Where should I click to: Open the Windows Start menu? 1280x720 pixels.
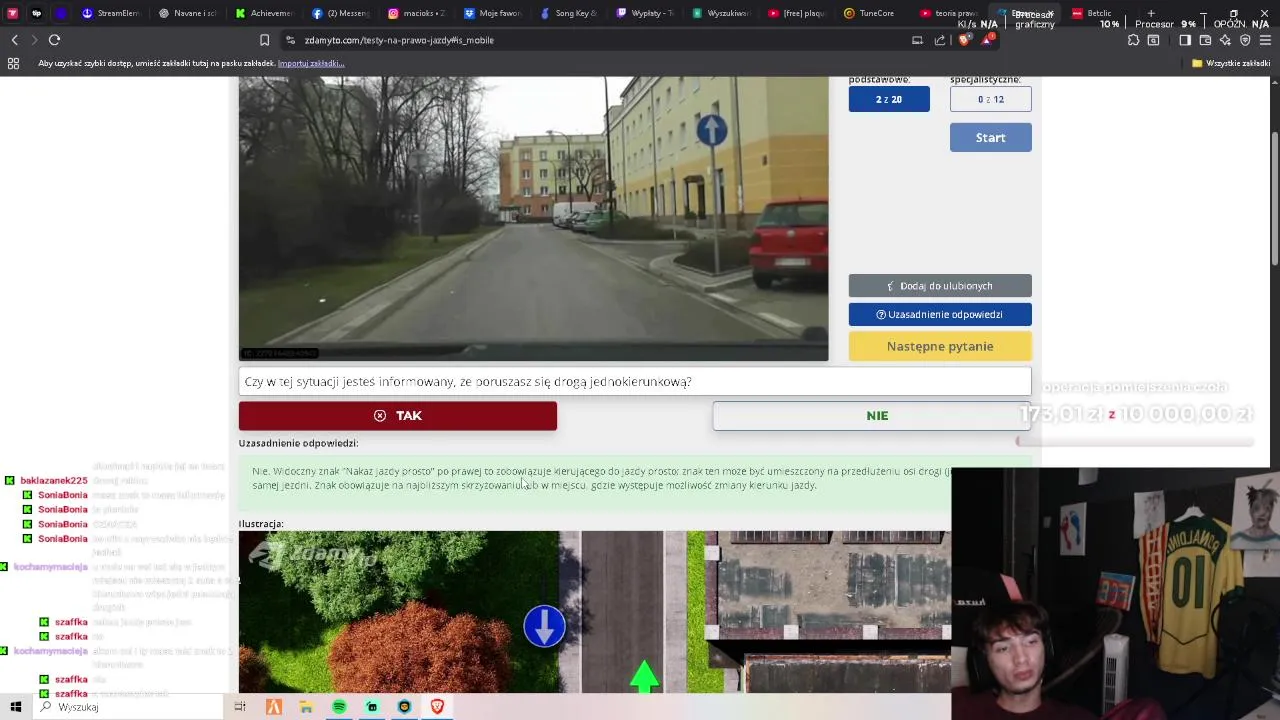click(x=15, y=707)
